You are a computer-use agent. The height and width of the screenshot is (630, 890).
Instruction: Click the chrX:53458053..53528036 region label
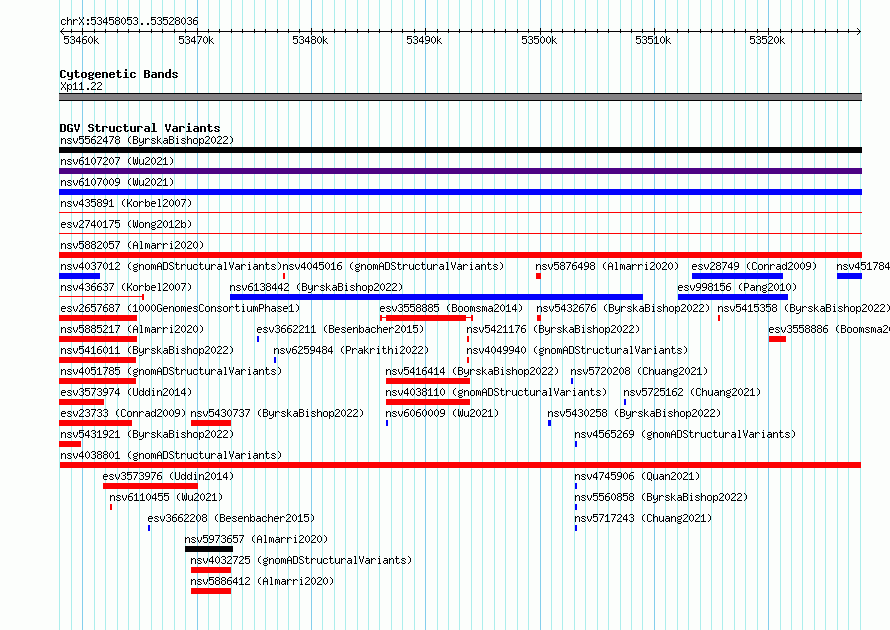(129, 22)
